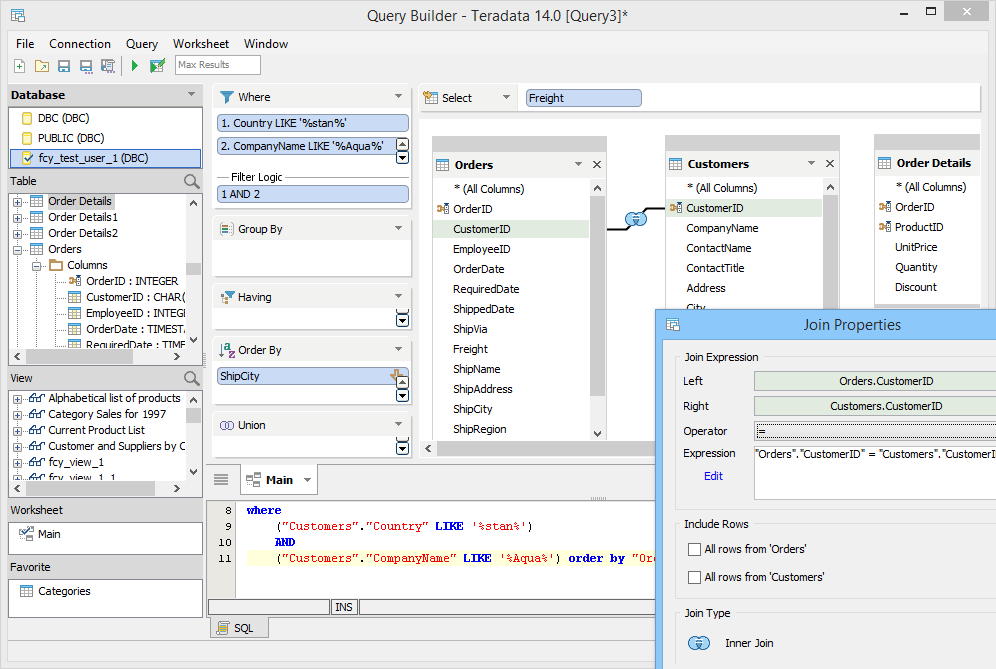Open the Worksheet menu
The height and width of the screenshot is (669, 996).
click(201, 44)
